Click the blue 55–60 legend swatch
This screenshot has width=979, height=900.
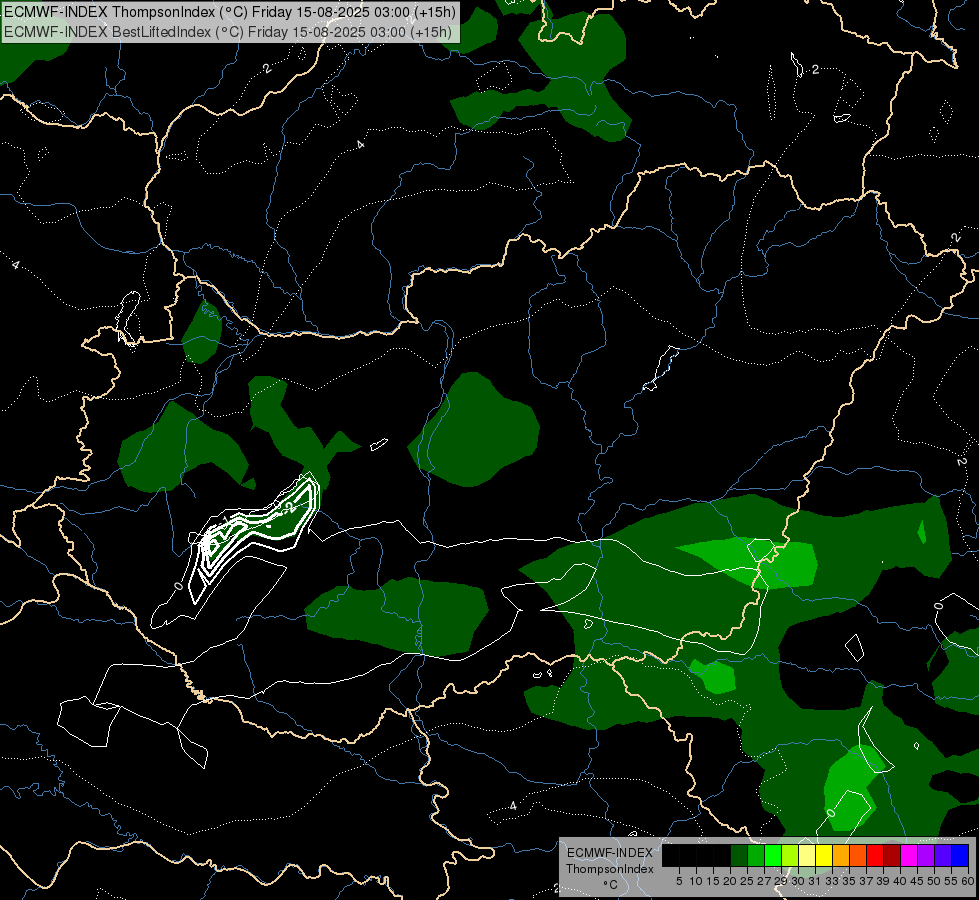960,855
